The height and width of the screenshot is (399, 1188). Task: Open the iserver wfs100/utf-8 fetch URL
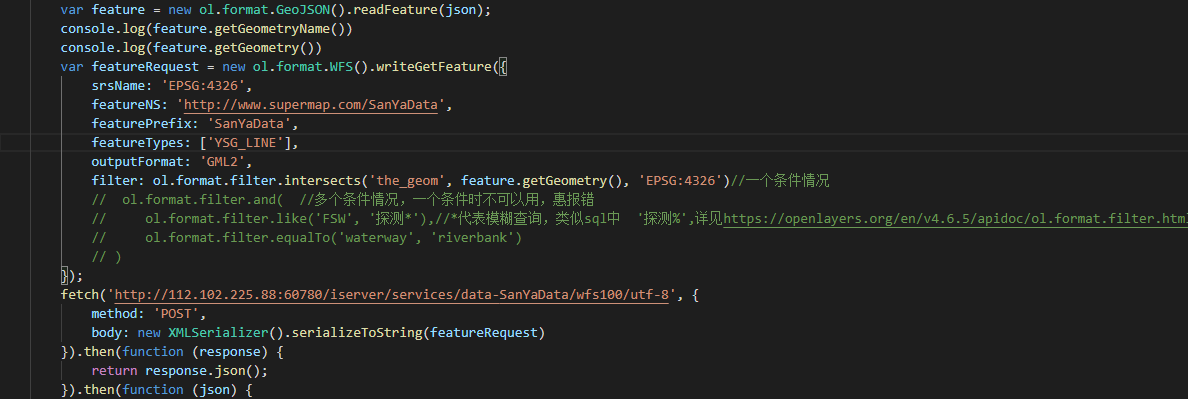click(x=392, y=295)
